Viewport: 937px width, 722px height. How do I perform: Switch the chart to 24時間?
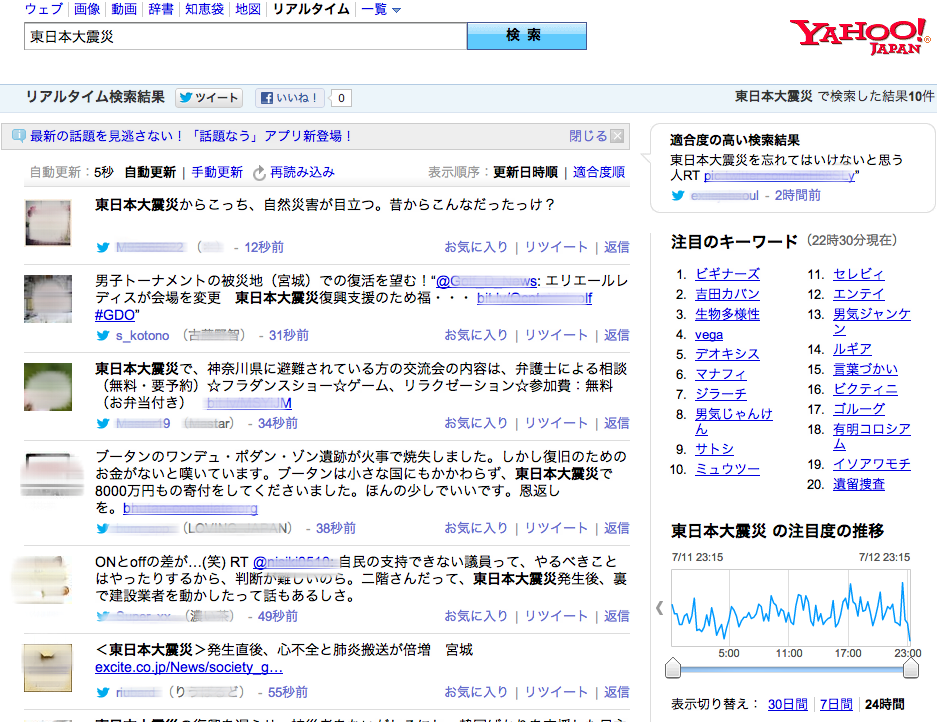point(884,705)
